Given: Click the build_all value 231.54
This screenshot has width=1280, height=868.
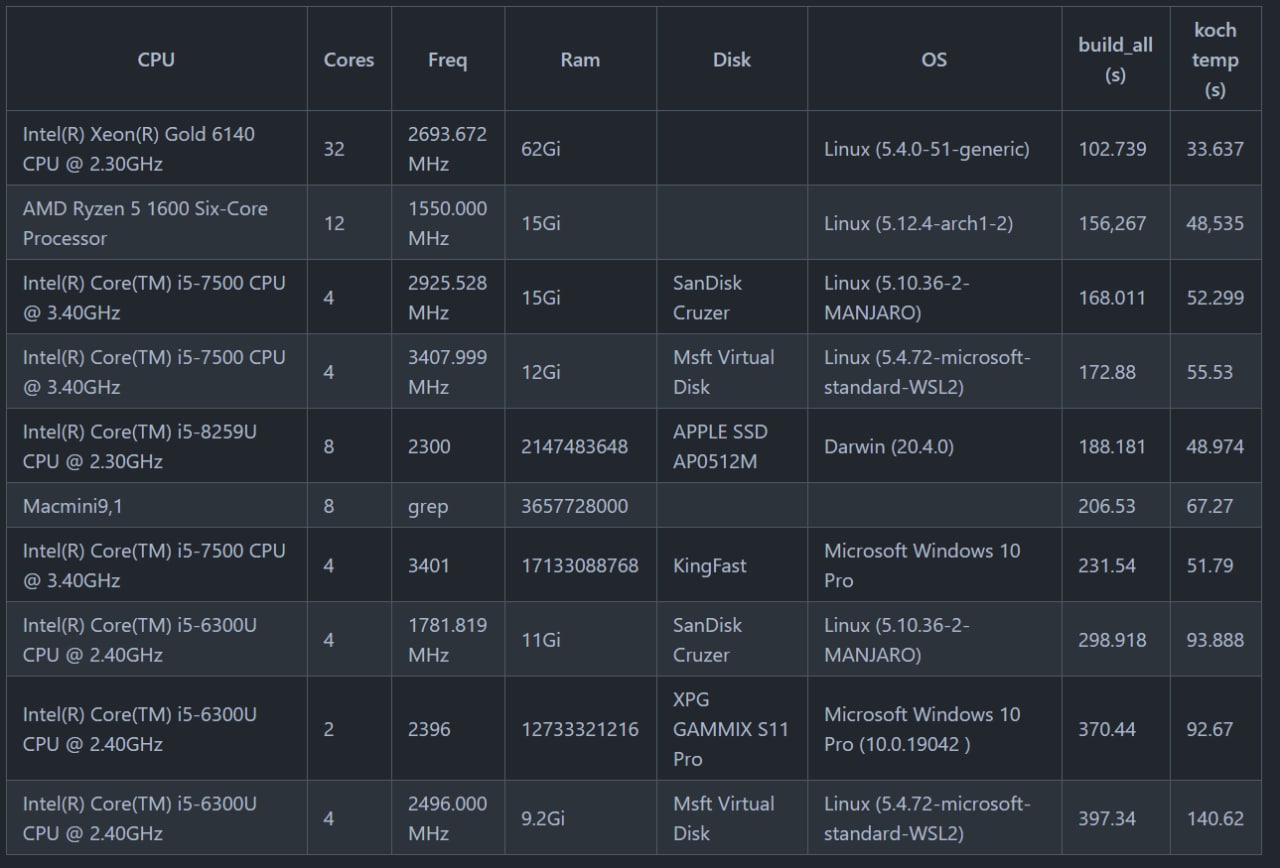Looking at the screenshot, I should point(1107,565).
